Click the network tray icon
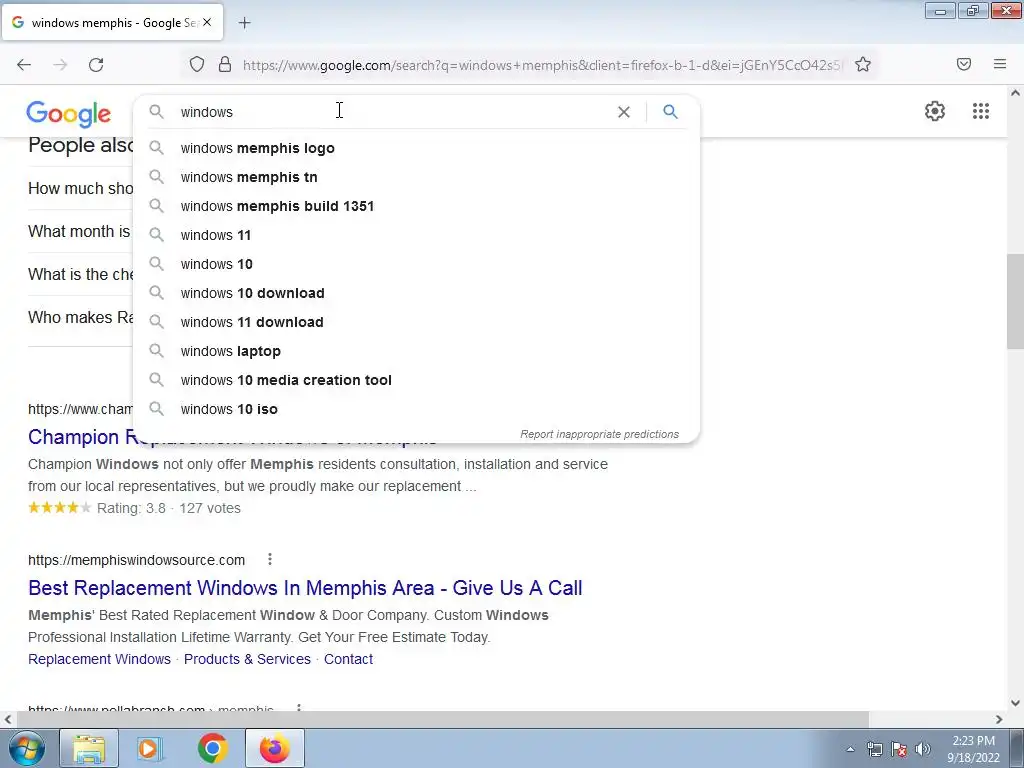 pos(874,749)
